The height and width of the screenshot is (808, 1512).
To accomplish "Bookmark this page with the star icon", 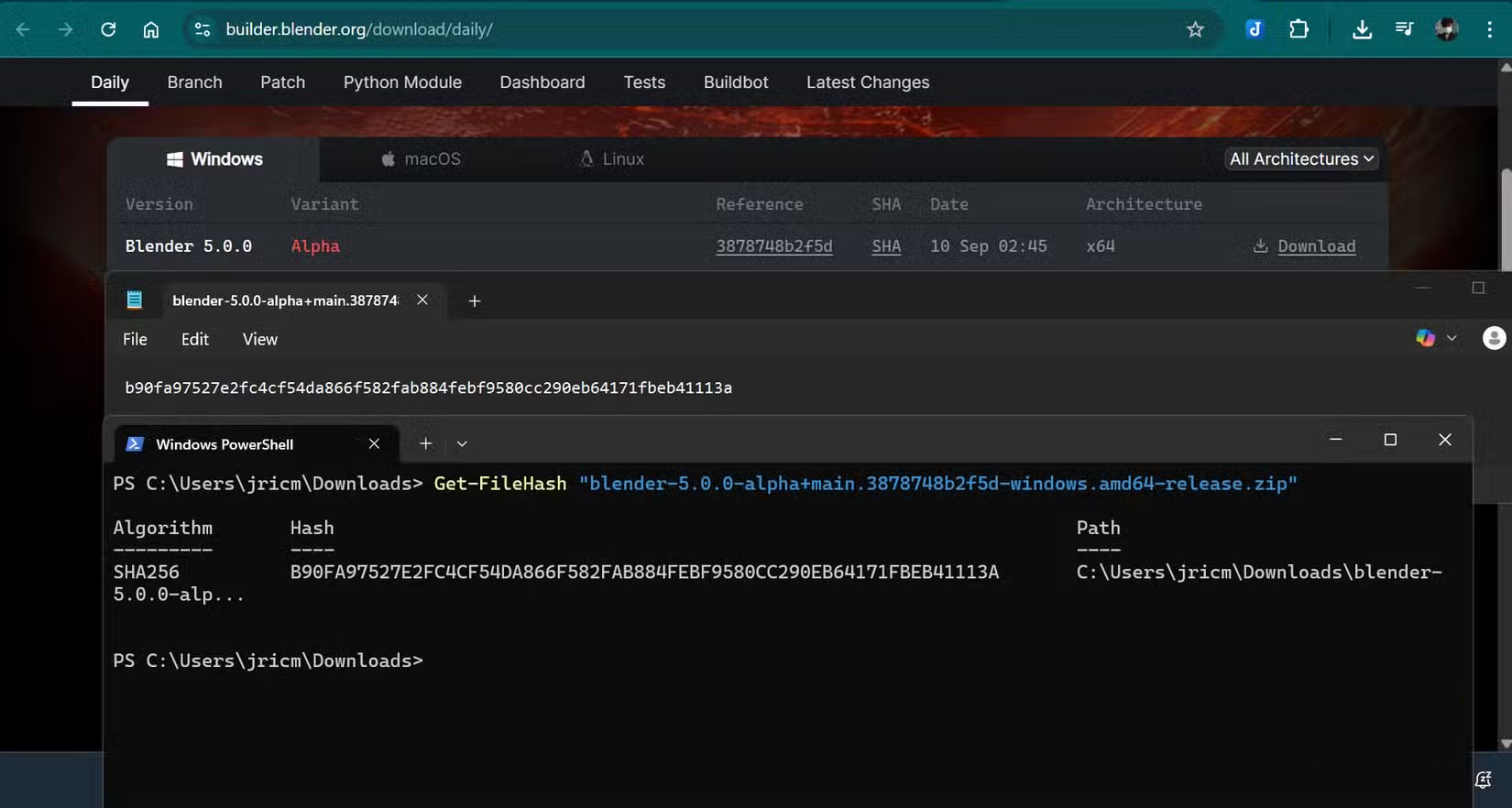I will pyautogui.click(x=1195, y=29).
